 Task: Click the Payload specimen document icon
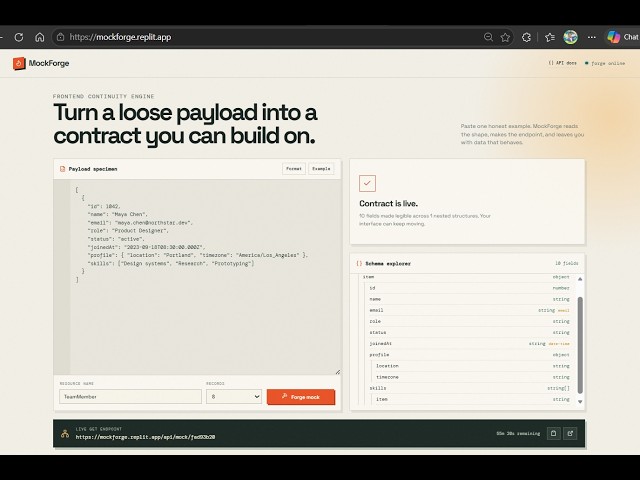pos(62,169)
